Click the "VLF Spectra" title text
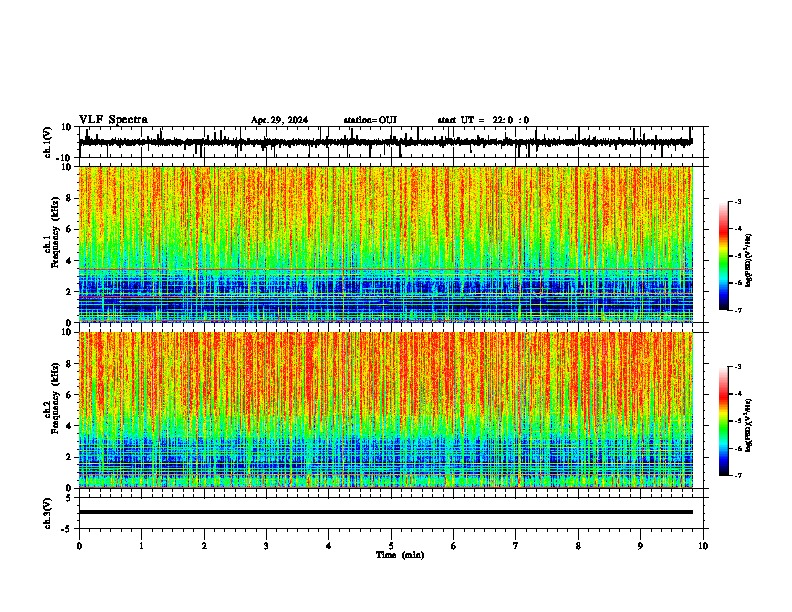The width and height of the screenshot is (792, 612). 113,120
